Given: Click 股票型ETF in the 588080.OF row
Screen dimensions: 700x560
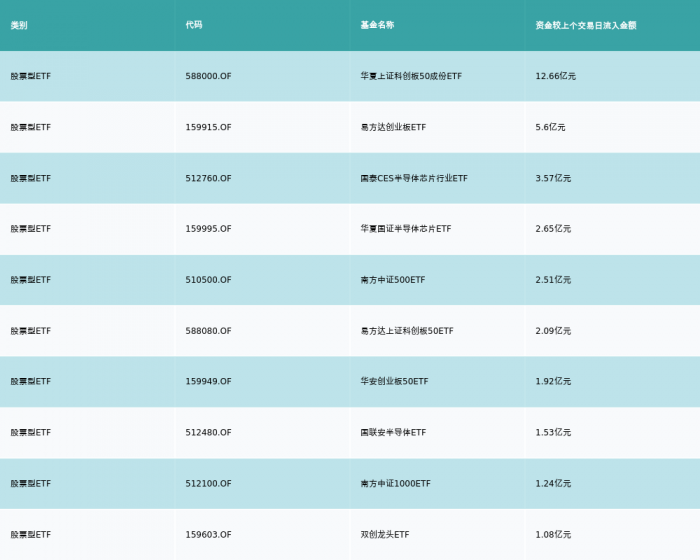Looking at the screenshot, I should 31,331.
